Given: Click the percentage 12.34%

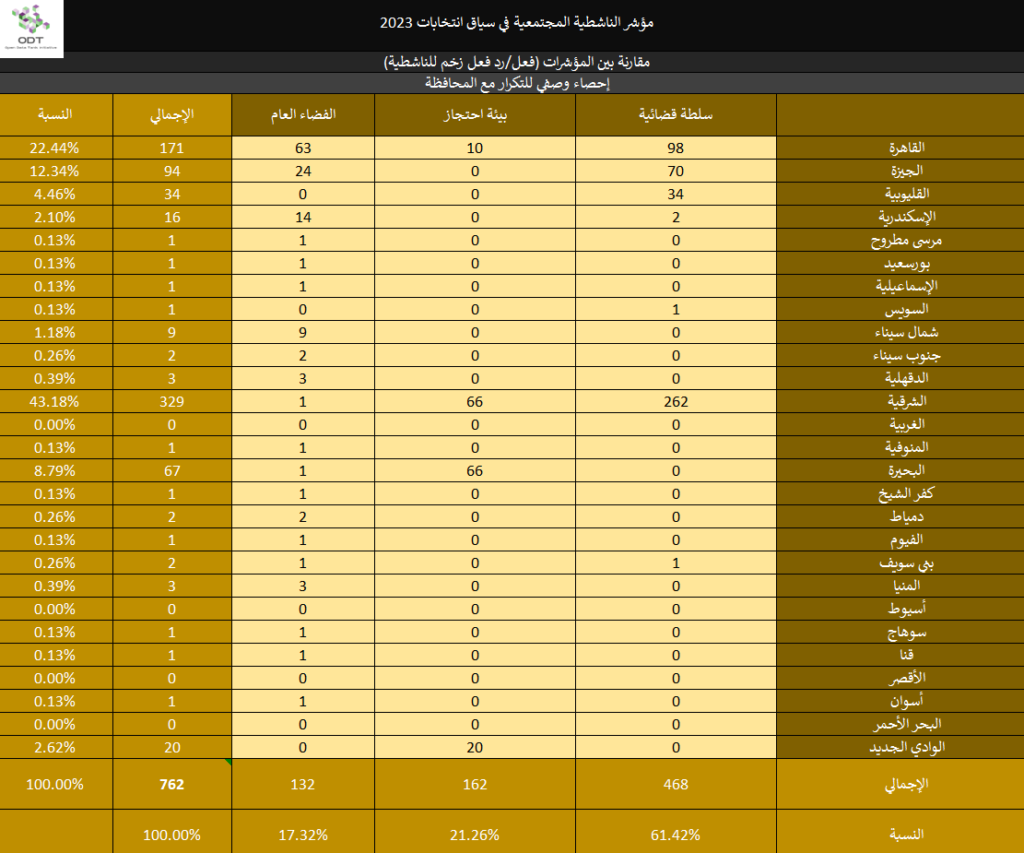Looking at the screenshot, I should (x=55, y=171).
